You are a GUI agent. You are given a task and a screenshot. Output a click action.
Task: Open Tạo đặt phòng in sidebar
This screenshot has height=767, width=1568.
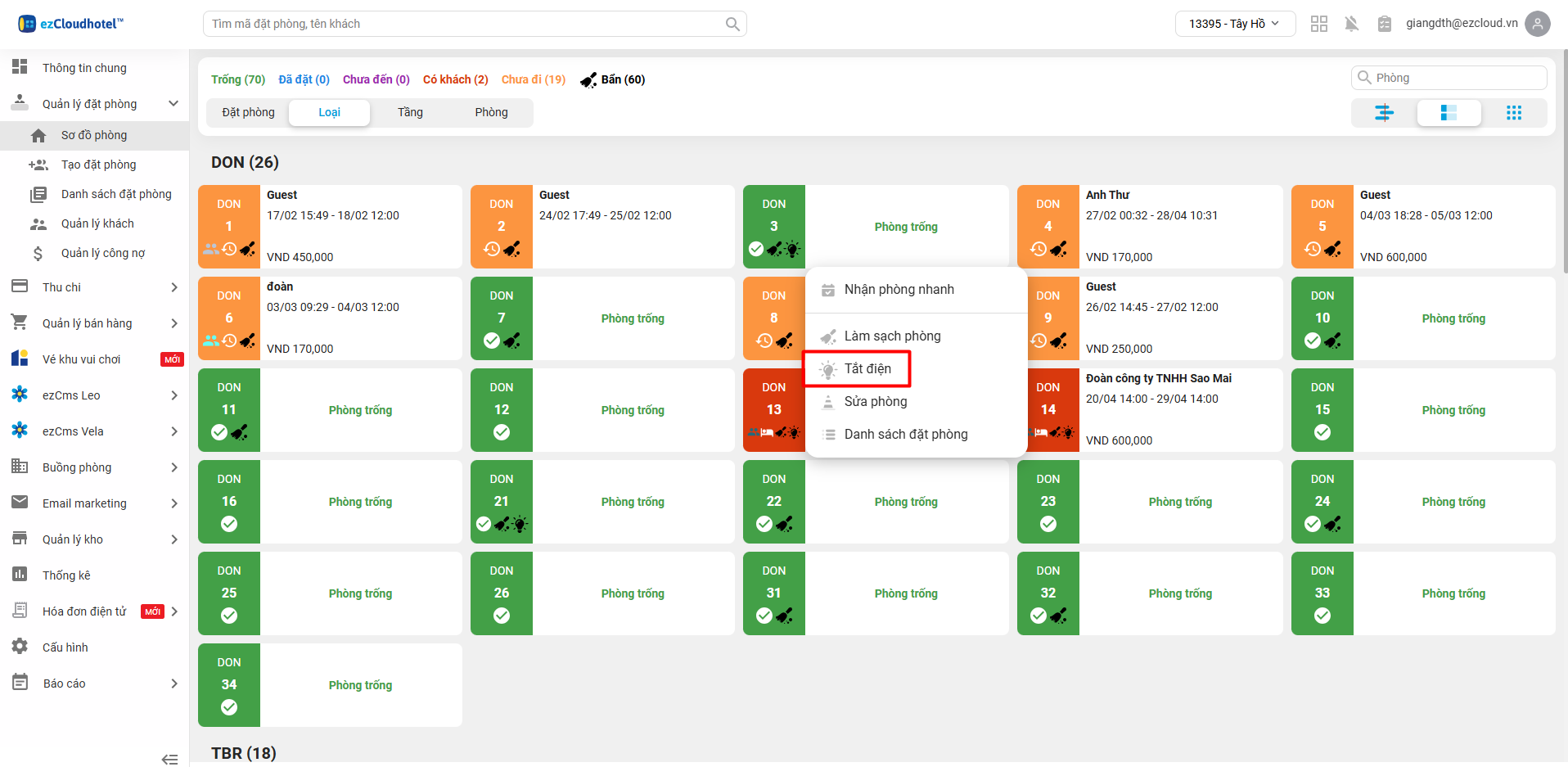(x=98, y=165)
